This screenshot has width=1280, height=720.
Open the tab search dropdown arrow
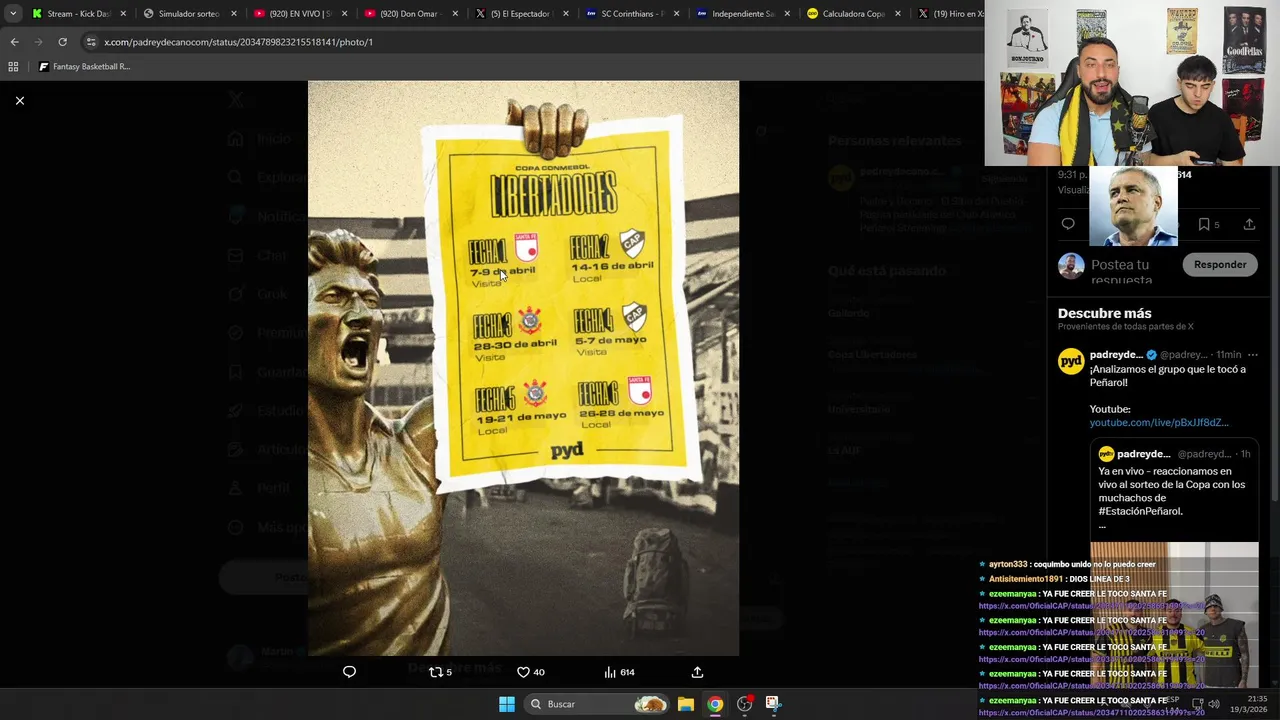click(13, 14)
